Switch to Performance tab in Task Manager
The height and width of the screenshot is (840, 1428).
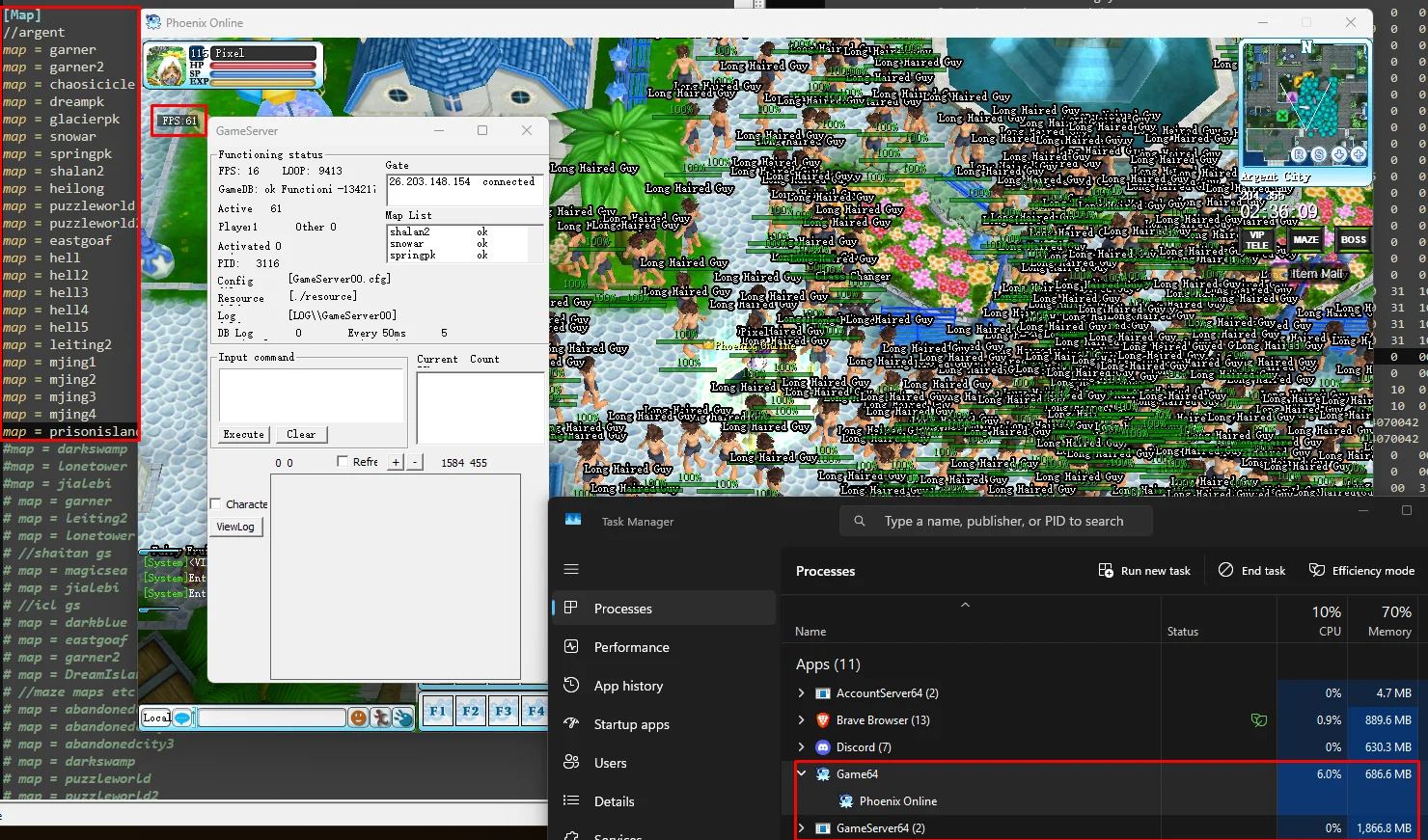click(x=631, y=647)
